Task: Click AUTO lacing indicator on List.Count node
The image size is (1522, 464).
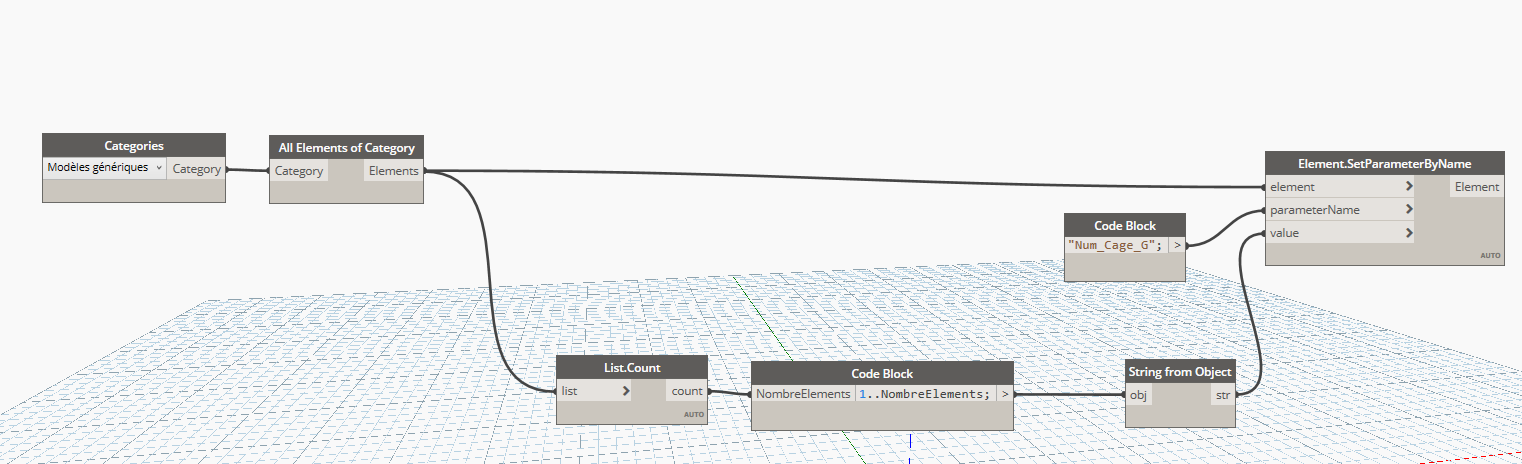Action: point(694,414)
